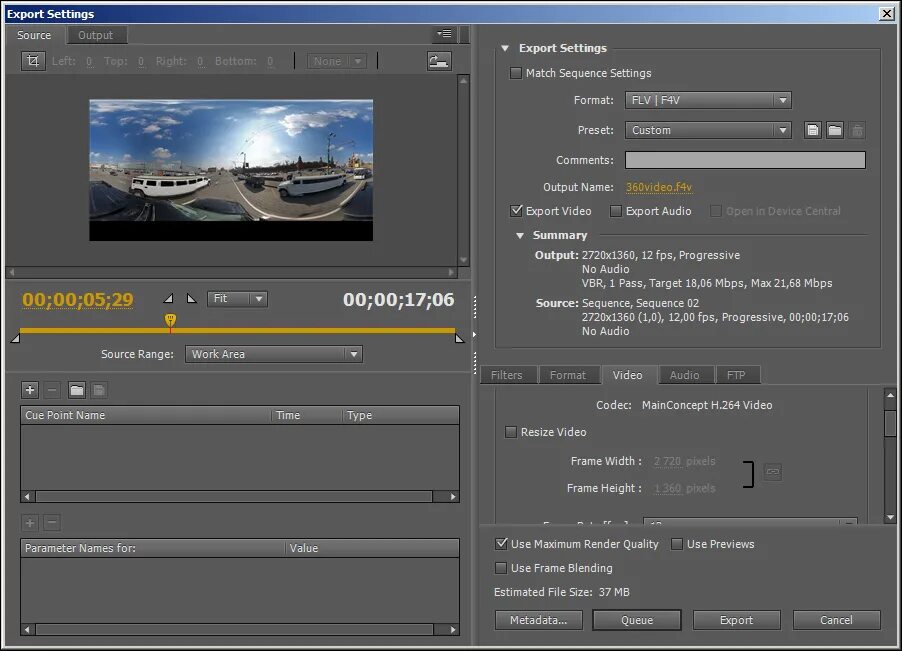
Task: Disable Use Maximum Render Quality
Action: point(502,544)
